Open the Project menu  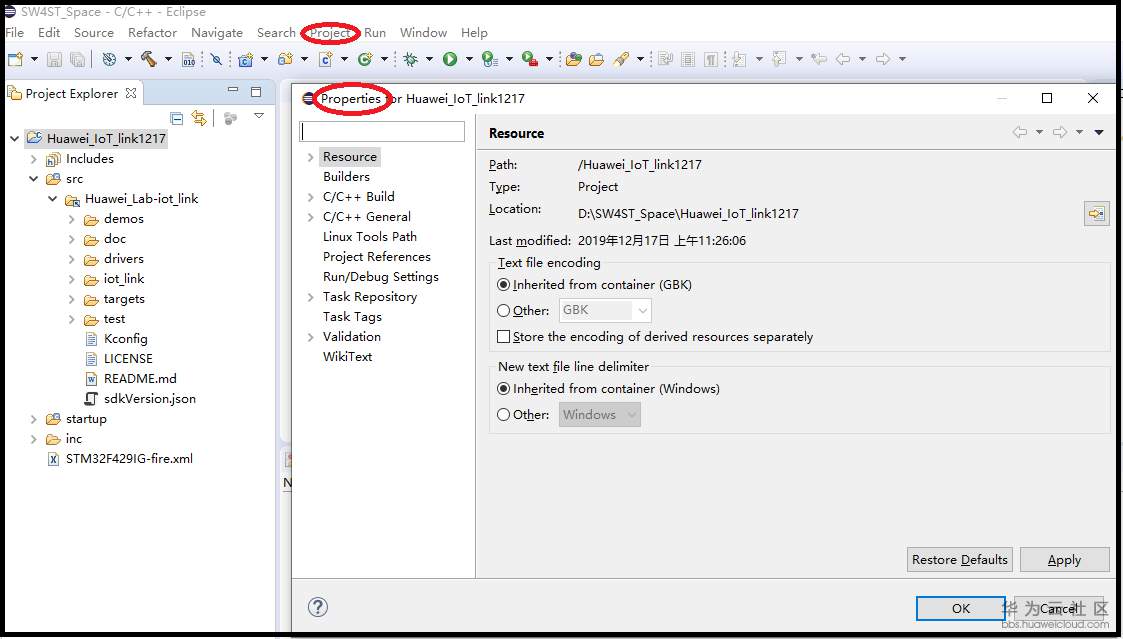click(330, 33)
